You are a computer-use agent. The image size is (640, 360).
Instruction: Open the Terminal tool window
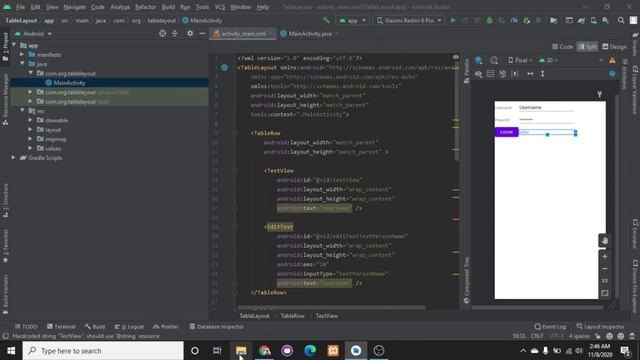61,327
